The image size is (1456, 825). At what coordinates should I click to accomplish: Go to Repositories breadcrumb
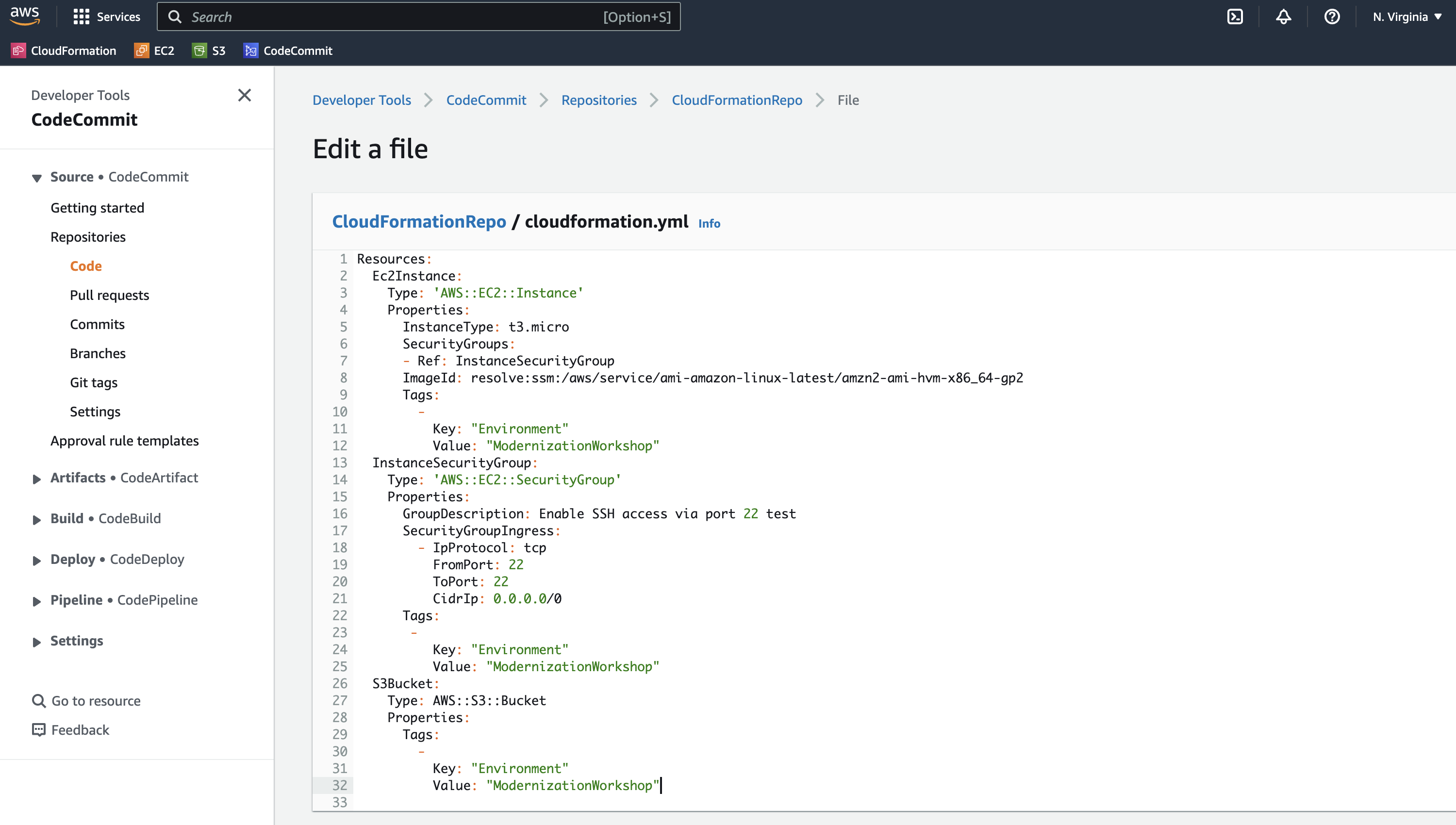point(599,100)
